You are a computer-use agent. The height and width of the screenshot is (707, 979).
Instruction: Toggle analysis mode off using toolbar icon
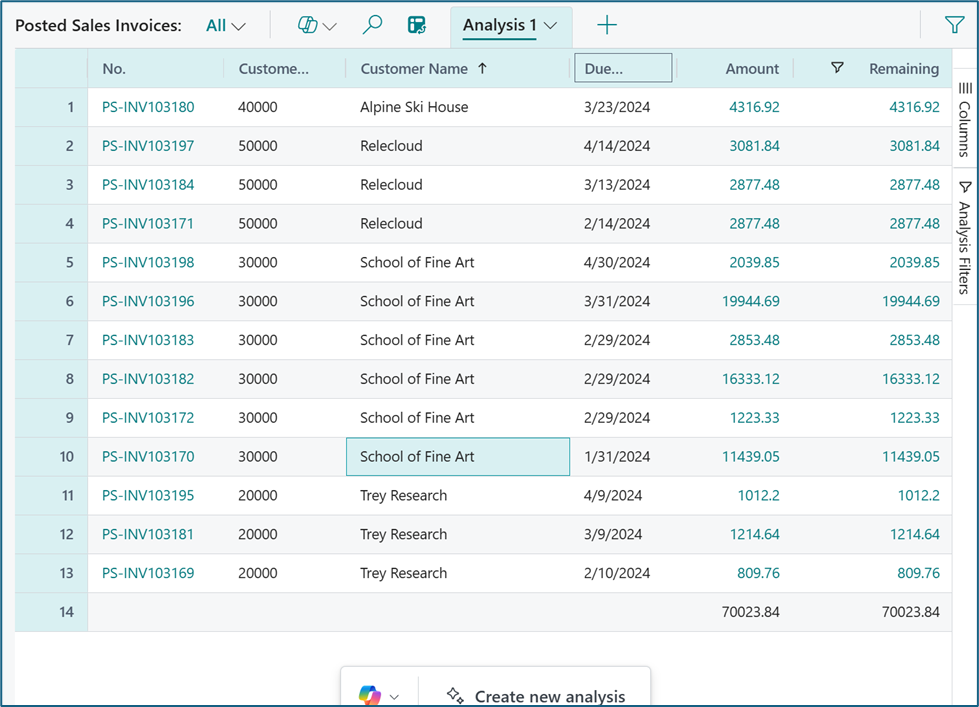click(x=417, y=26)
